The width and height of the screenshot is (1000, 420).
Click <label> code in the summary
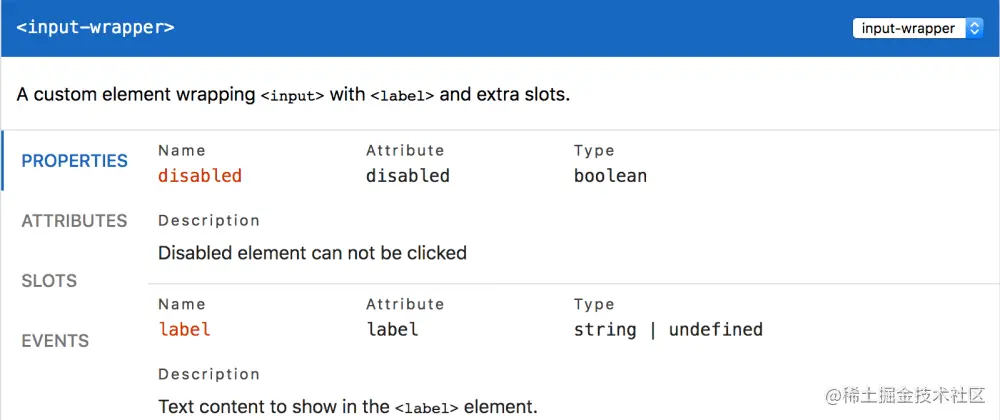tap(402, 96)
